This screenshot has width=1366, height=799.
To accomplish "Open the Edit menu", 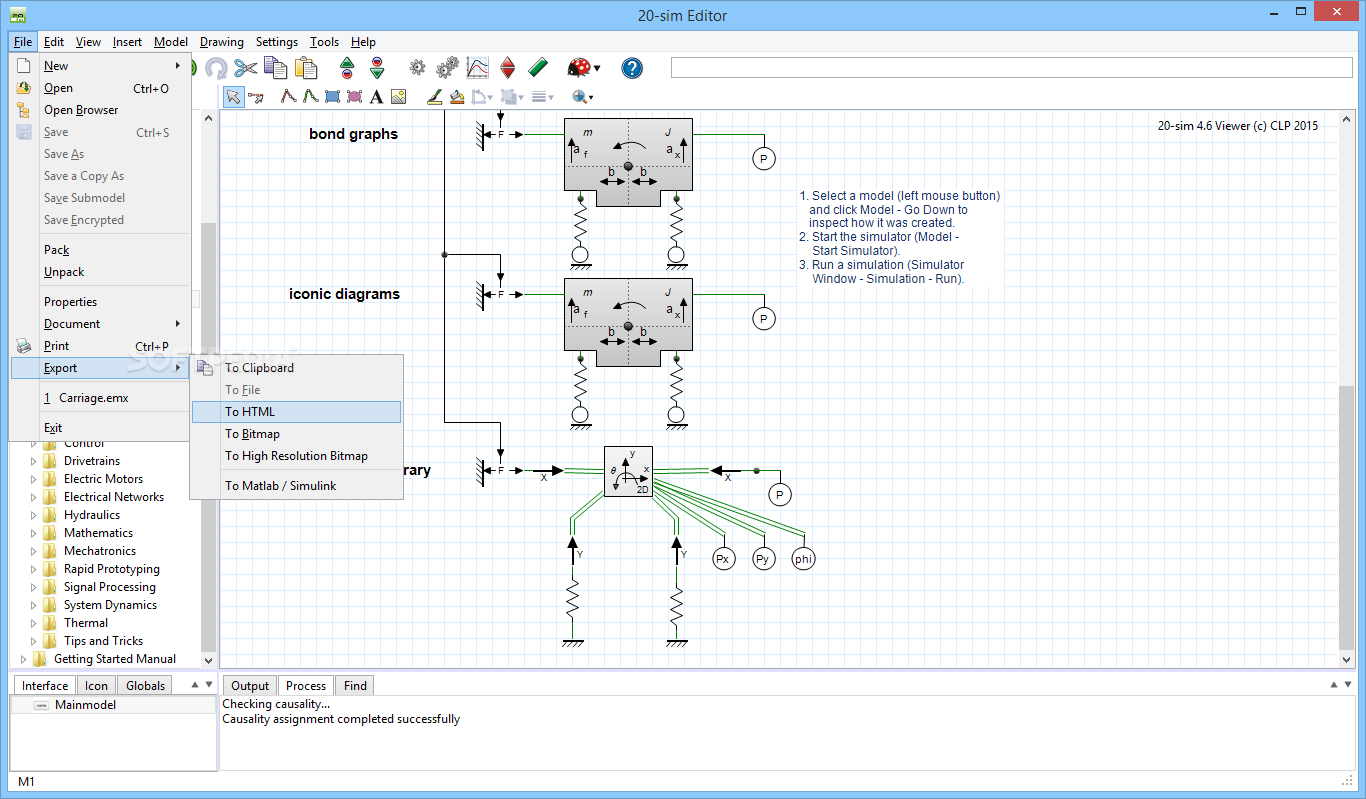I will 54,42.
